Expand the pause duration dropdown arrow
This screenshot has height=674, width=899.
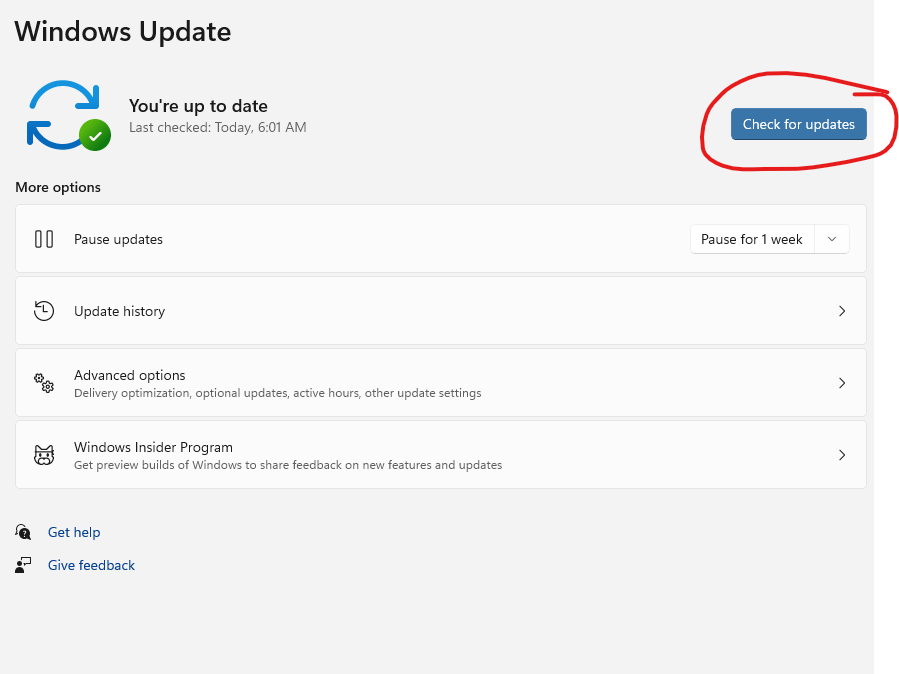(832, 239)
